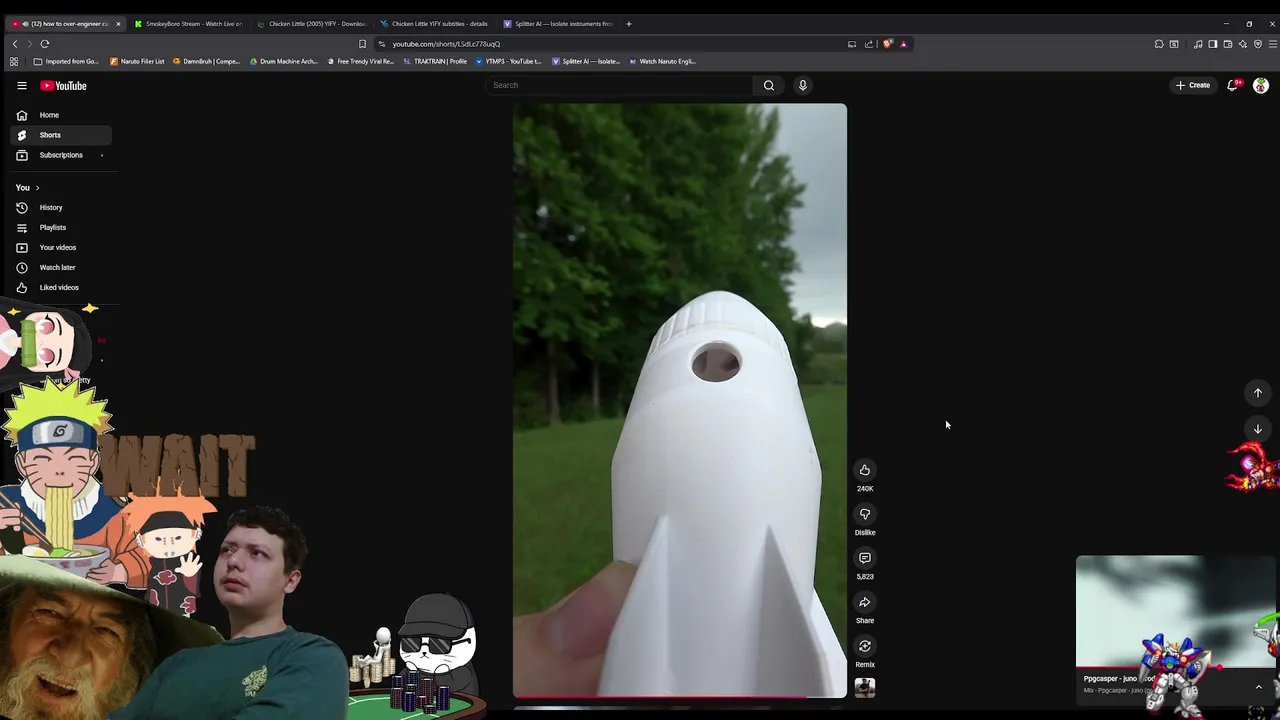The width and height of the screenshot is (1280, 720).
Task: Open the Brave Rewards triangle icon
Action: coord(903,44)
